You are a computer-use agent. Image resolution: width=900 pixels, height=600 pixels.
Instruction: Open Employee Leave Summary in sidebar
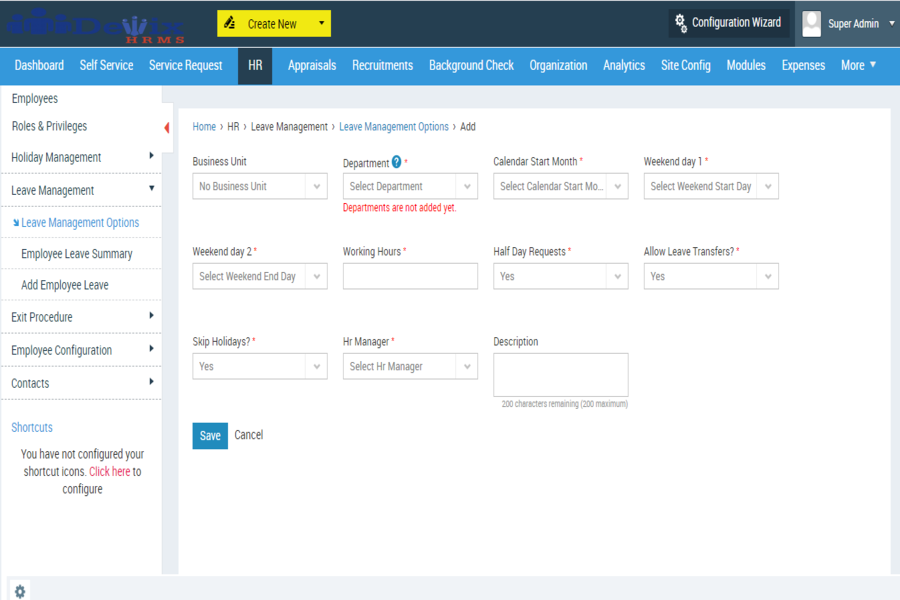click(77, 254)
